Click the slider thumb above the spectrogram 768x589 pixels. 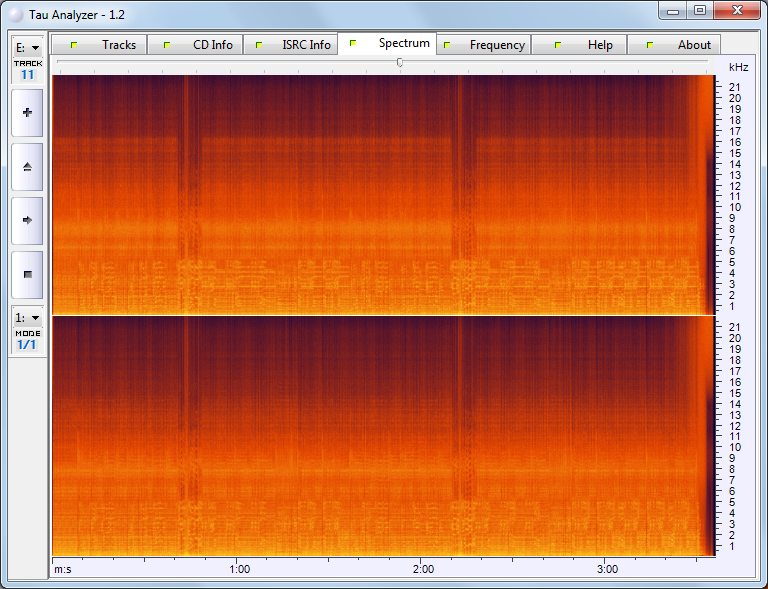click(400, 62)
